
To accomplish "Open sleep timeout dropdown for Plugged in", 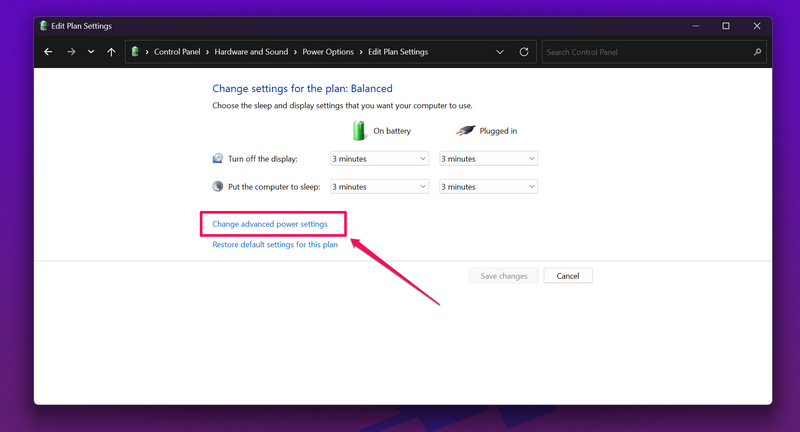I will click(x=488, y=186).
